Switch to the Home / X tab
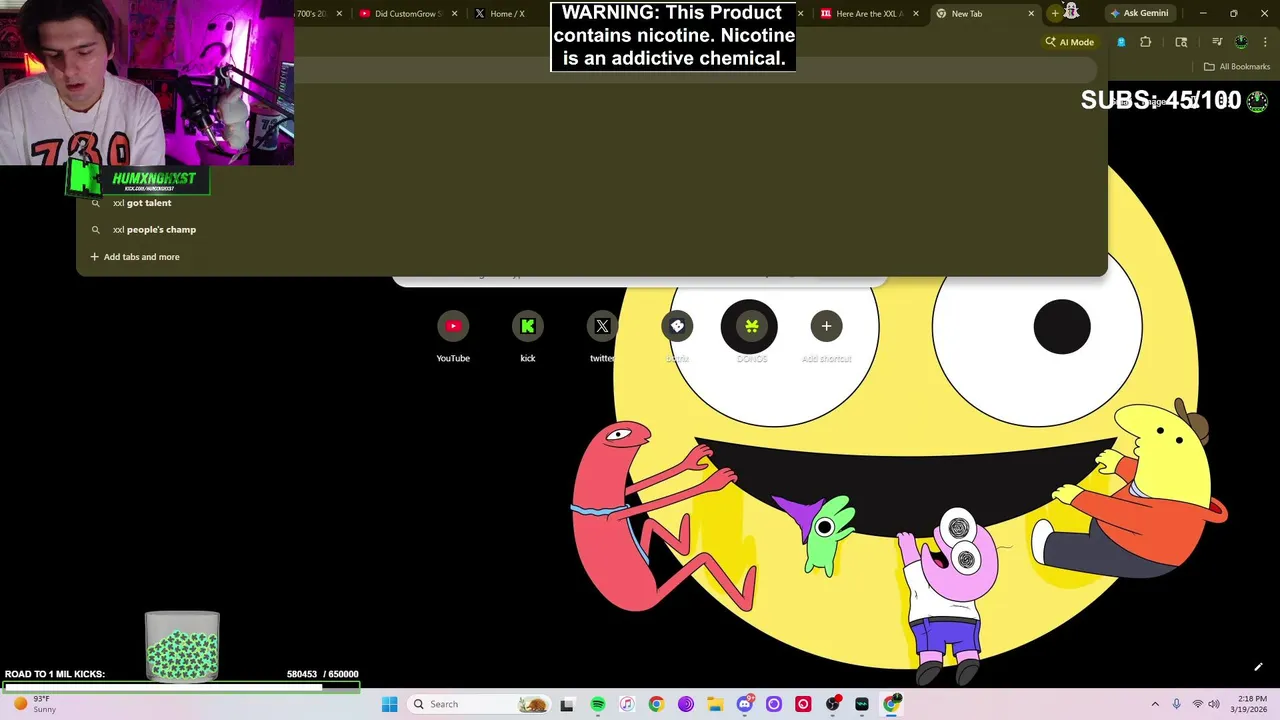 click(x=507, y=13)
